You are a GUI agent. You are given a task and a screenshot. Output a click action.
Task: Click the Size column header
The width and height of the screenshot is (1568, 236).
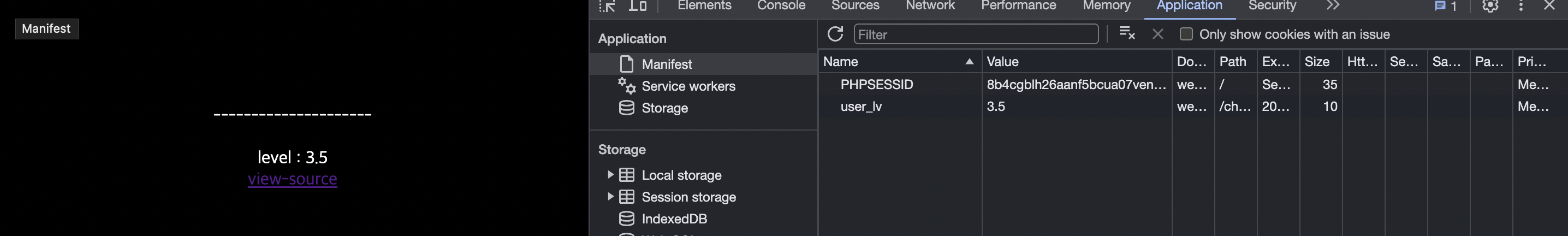click(1321, 62)
